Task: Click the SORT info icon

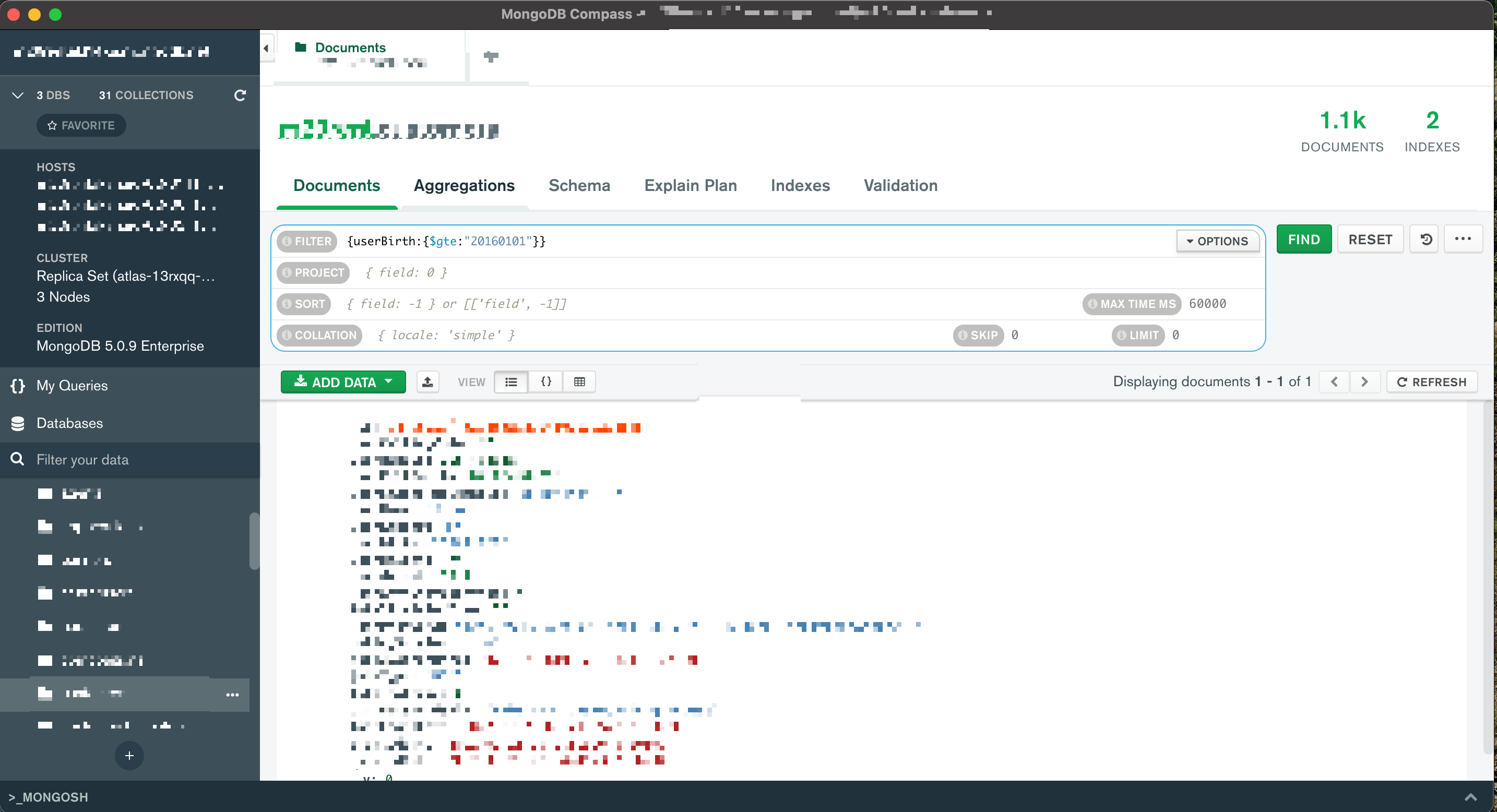Action: 287,304
